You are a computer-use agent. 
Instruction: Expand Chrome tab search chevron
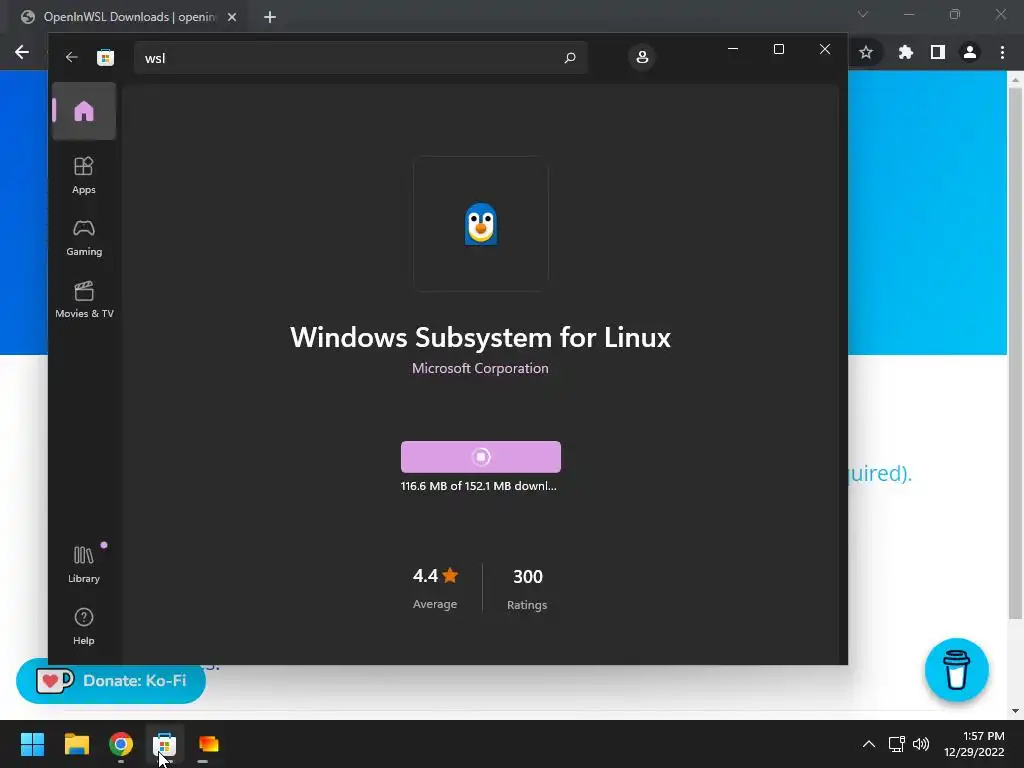[x=863, y=14]
